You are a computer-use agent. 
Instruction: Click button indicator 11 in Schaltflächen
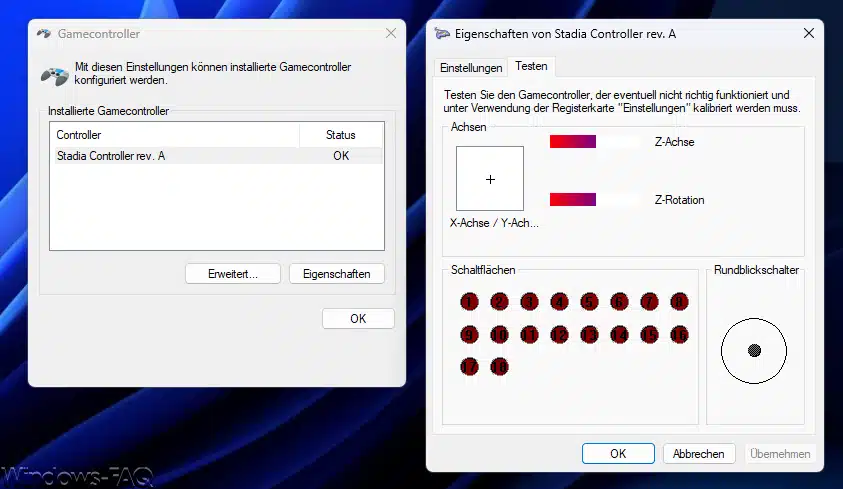(x=530, y=335)
